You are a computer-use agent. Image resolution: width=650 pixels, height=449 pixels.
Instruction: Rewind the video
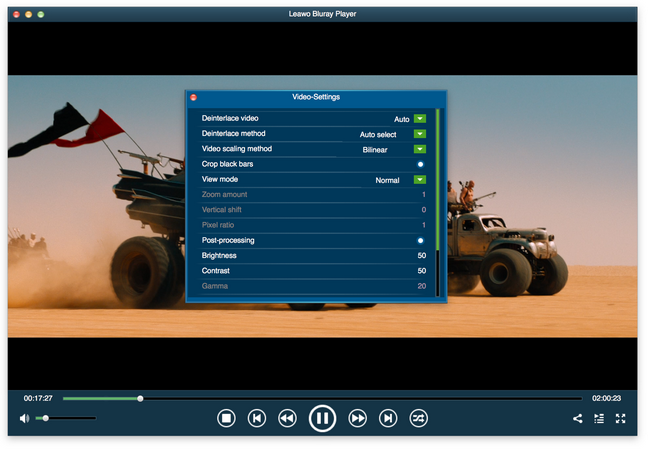[287, 418]
